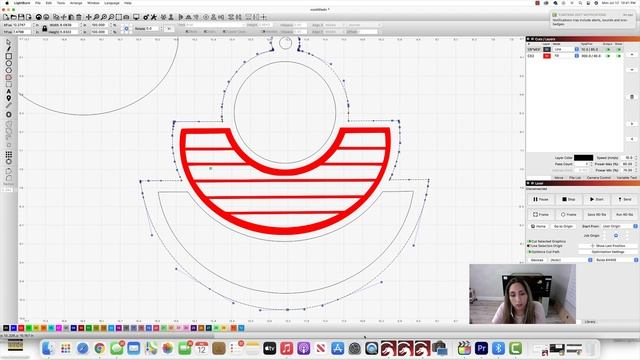Select the Pan/Drag view tool
The image size is (640, 360).
pos(89,17)
